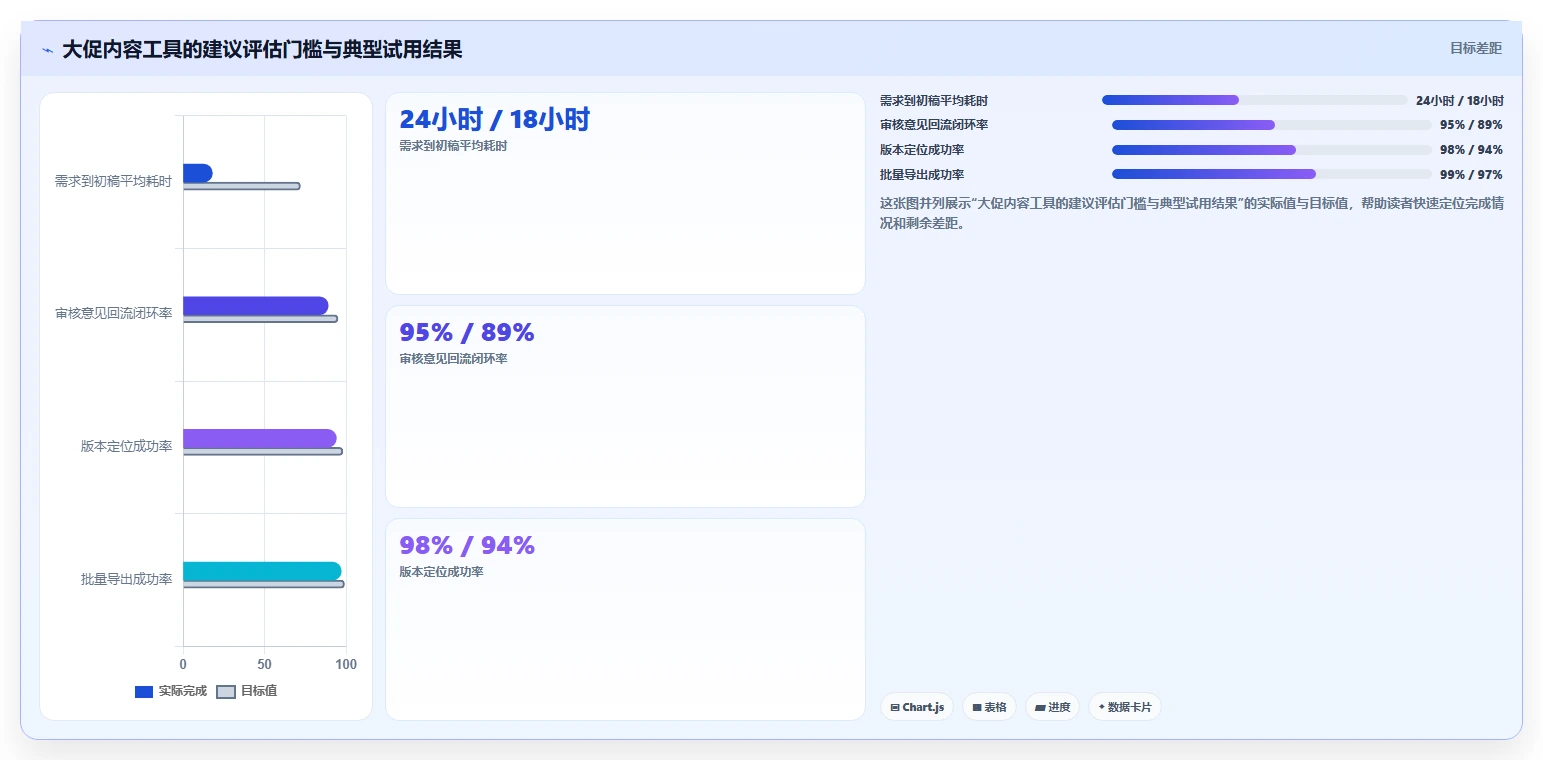Click the 版本定位成功率 label in progress list
1543x760 pixels.
click(x=922, y=150)
